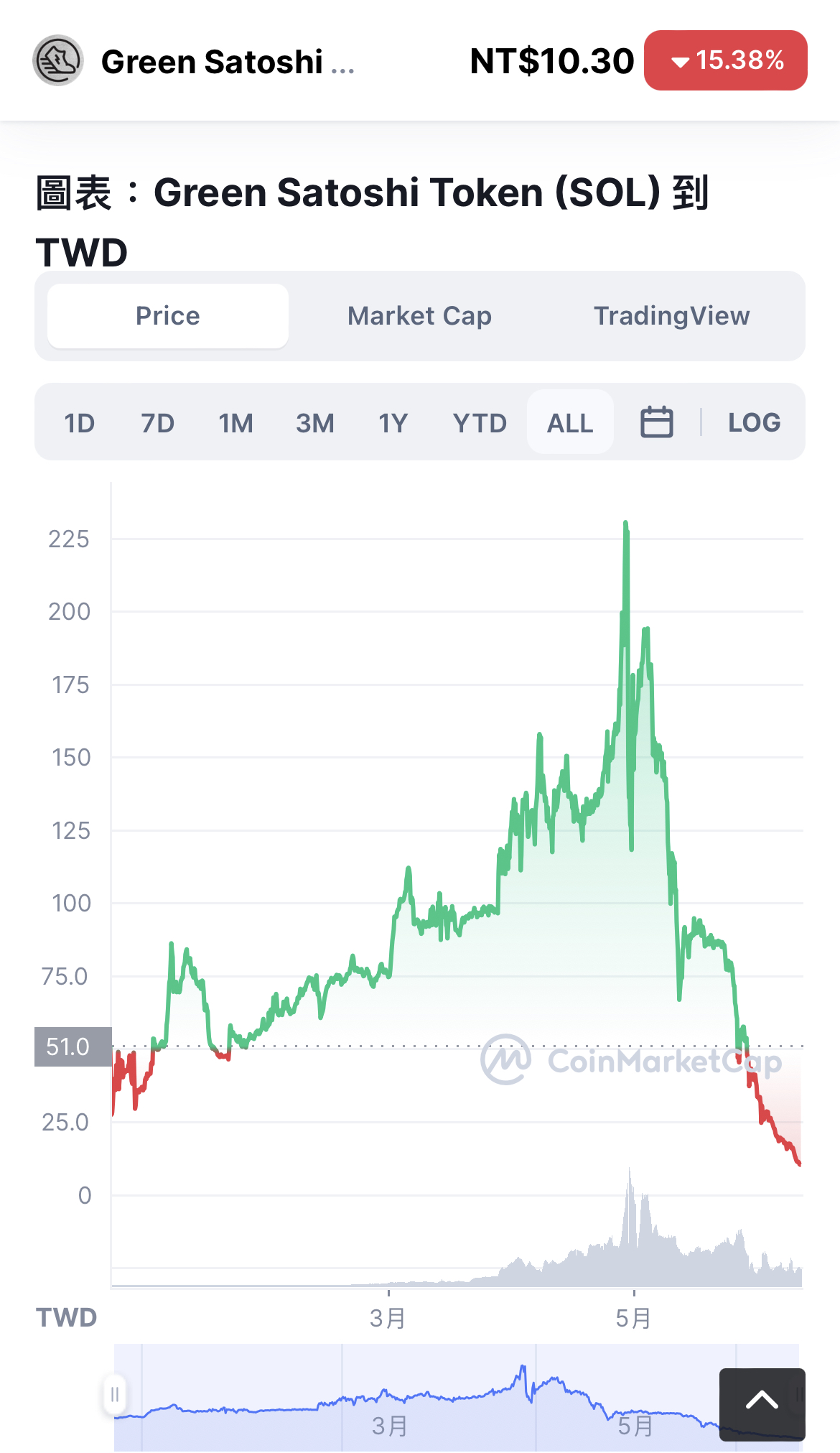This screenshot has height=1453, width=840.
Task: Choose the 1Y time range
Action: point(393,423)
